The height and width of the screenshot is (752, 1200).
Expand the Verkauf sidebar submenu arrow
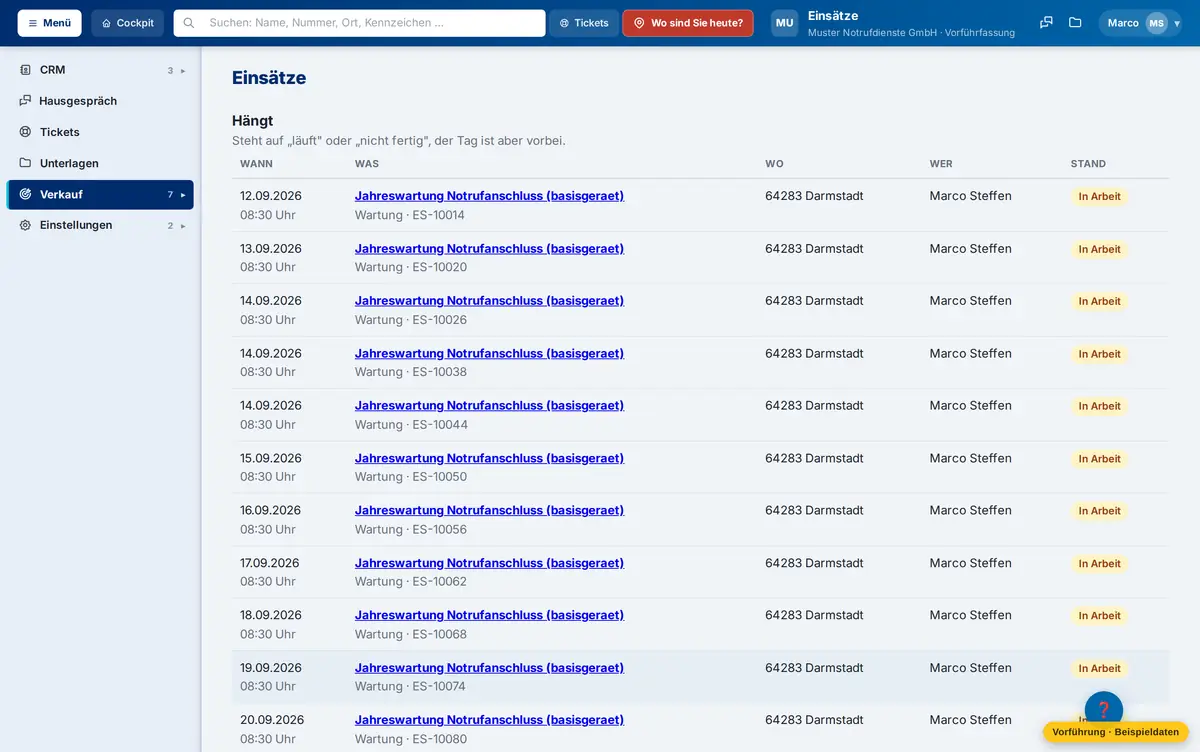(x=183, y=195)
